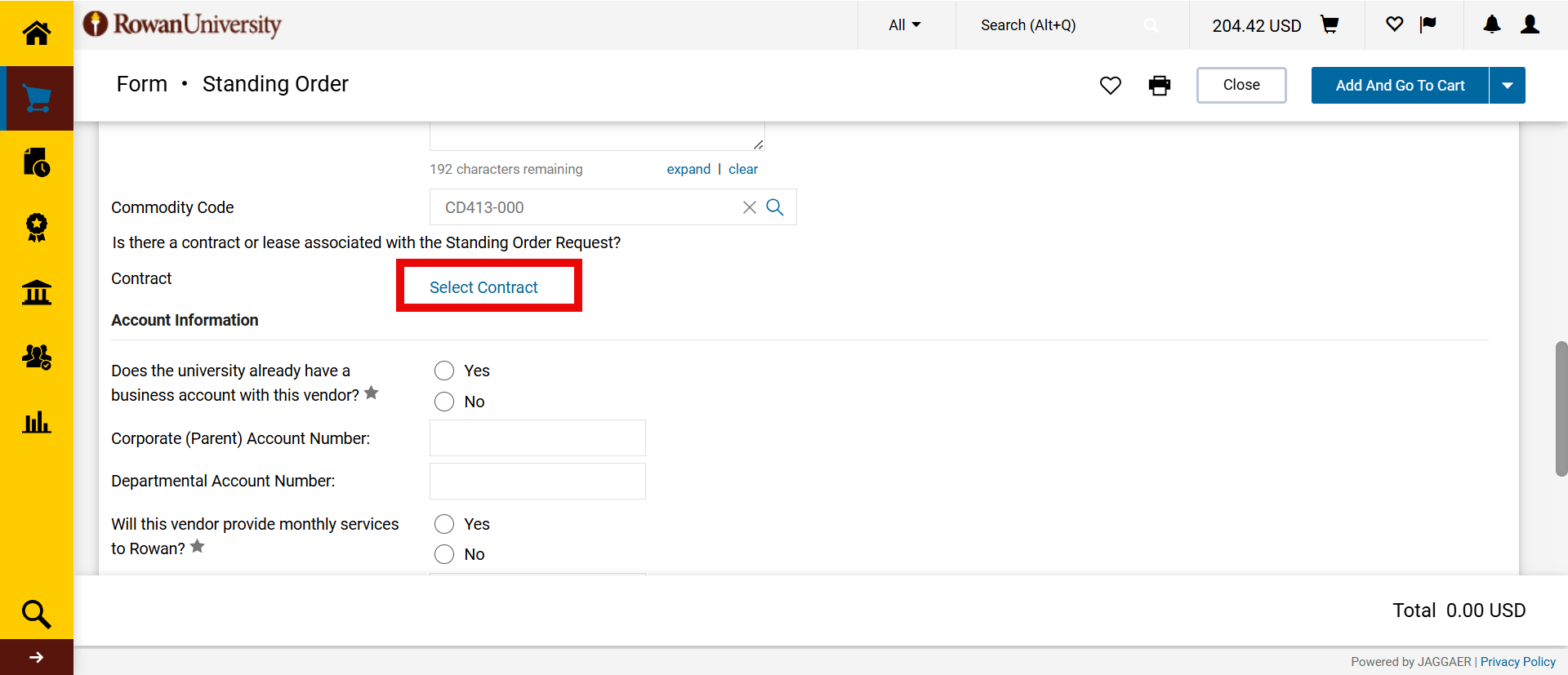Open the Home icon in sidebar
This screenshot has height=675, width=1568.
coord(36,33)
